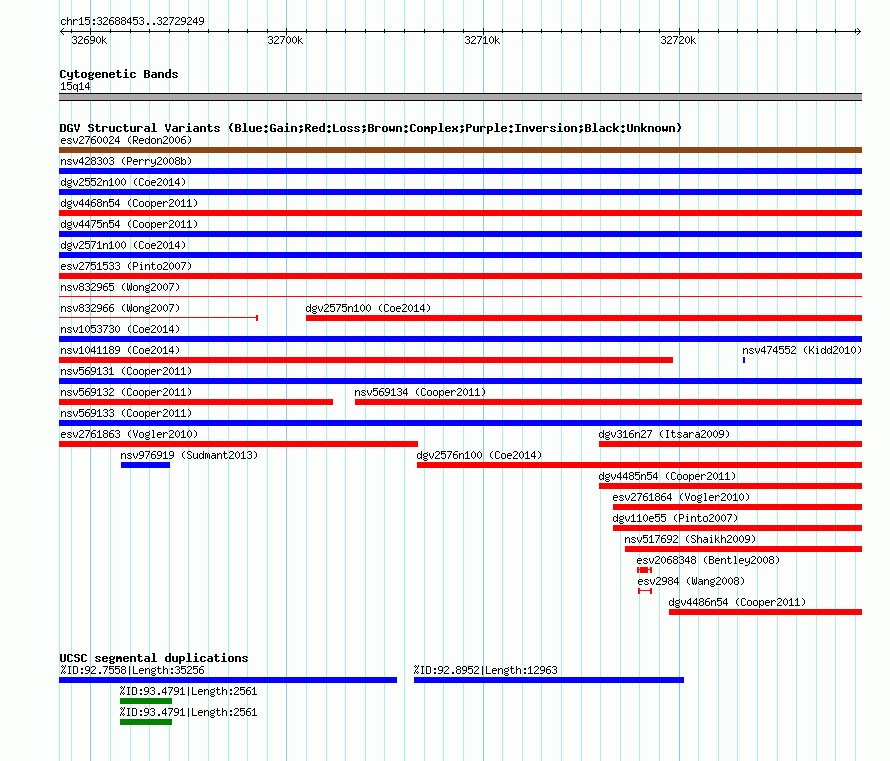Open dgv4468n54 (Cooper2011) variant details
Image resolution: width=890 pixels, height=761 pixels.
coord(129,203)
